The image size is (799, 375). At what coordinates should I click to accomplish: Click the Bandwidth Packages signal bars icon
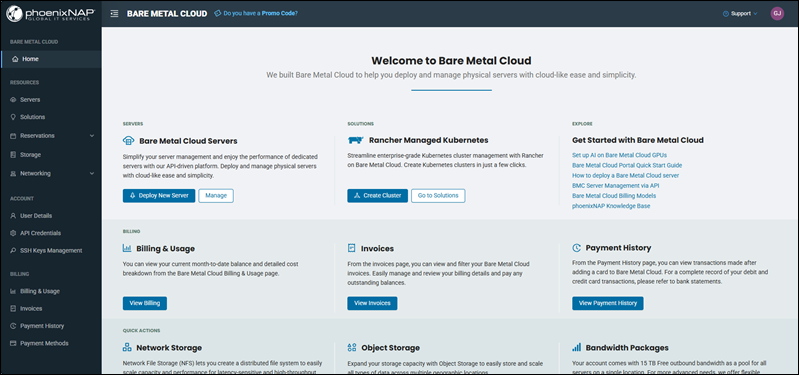576,347
